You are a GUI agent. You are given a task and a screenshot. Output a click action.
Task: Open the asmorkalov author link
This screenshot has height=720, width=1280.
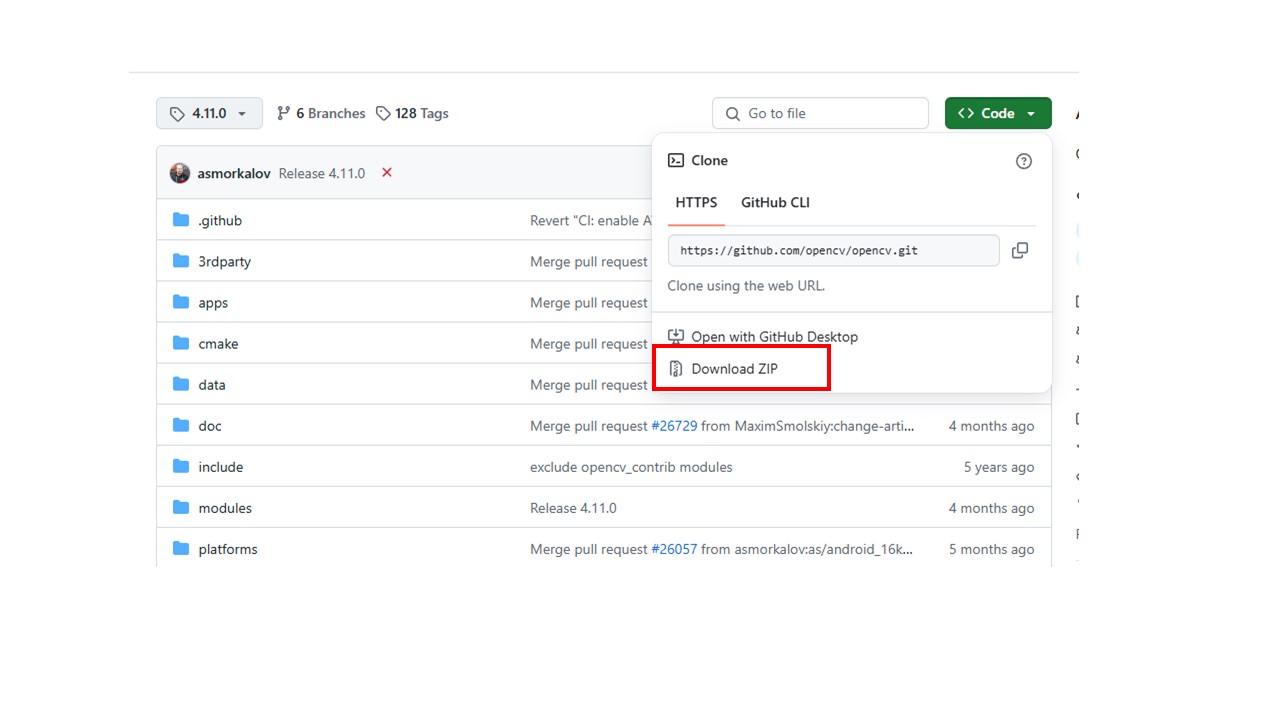[x=234, y=173]
